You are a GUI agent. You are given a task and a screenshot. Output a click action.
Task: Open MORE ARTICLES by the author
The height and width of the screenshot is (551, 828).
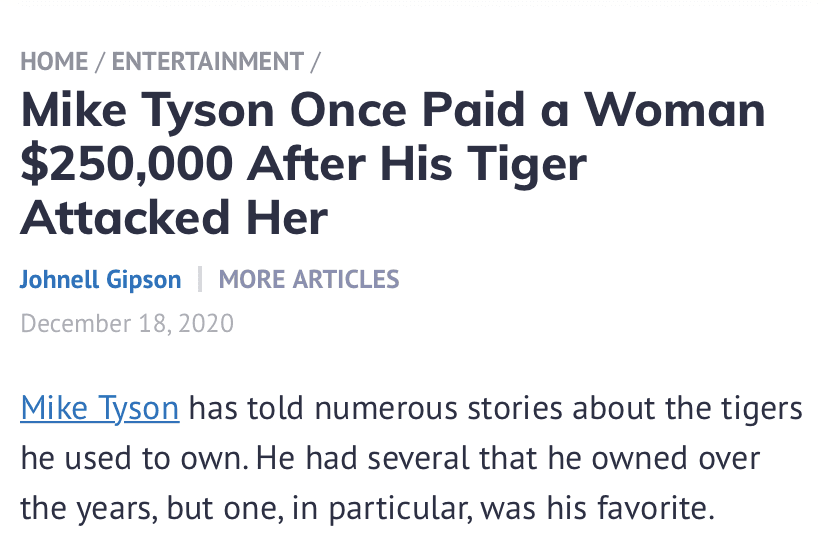(309, 279)
